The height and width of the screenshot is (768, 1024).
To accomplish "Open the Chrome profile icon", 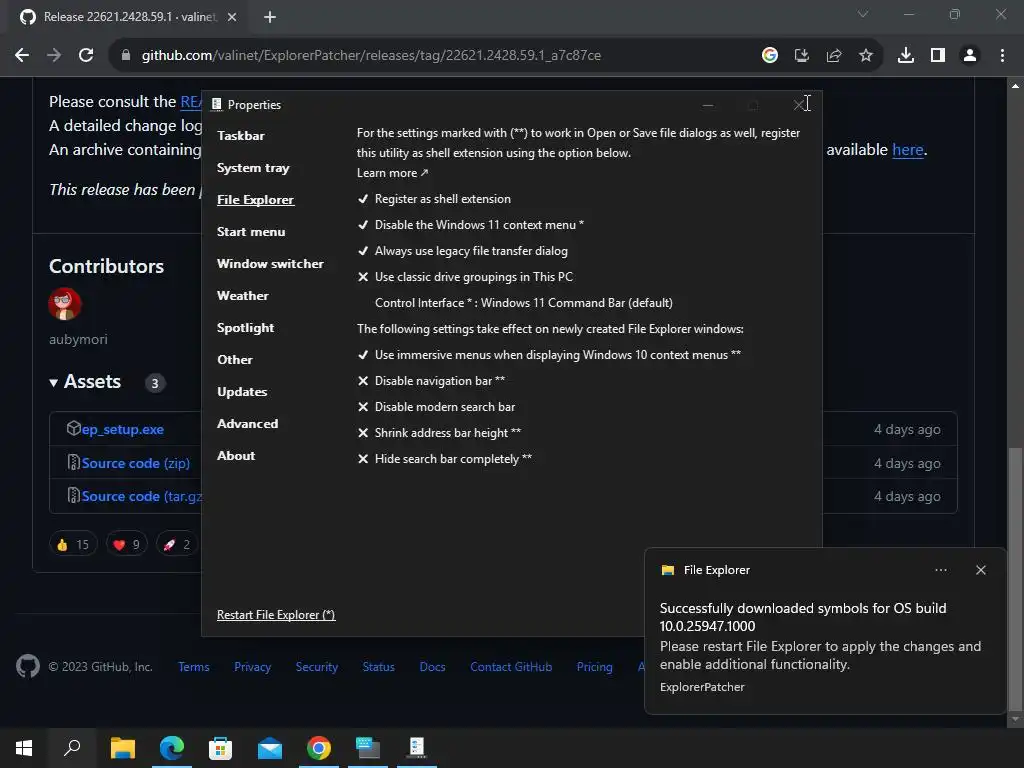I will [x=970, y=56].
